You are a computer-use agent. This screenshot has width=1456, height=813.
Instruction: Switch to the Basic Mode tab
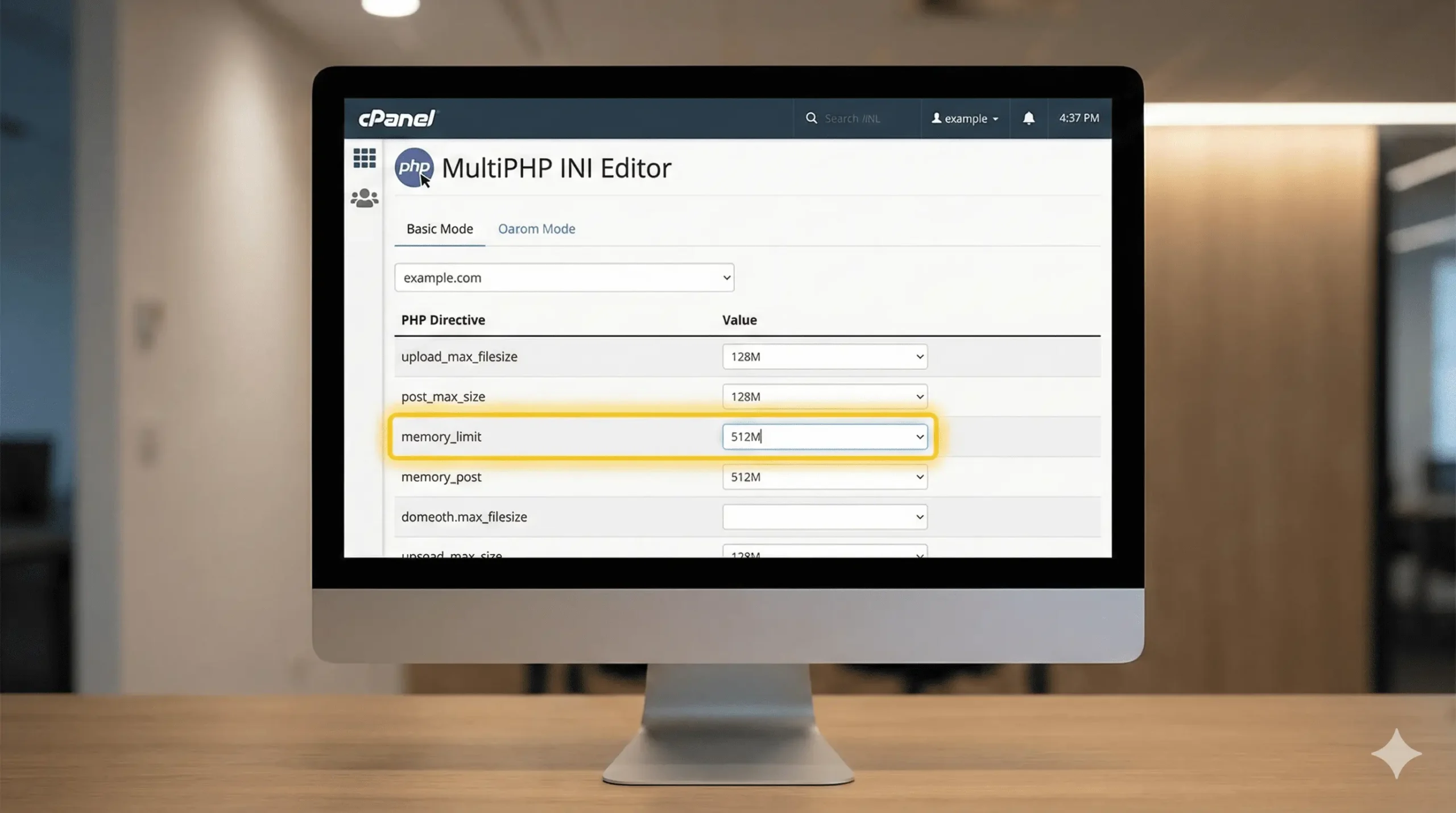(x=440, y=229)
